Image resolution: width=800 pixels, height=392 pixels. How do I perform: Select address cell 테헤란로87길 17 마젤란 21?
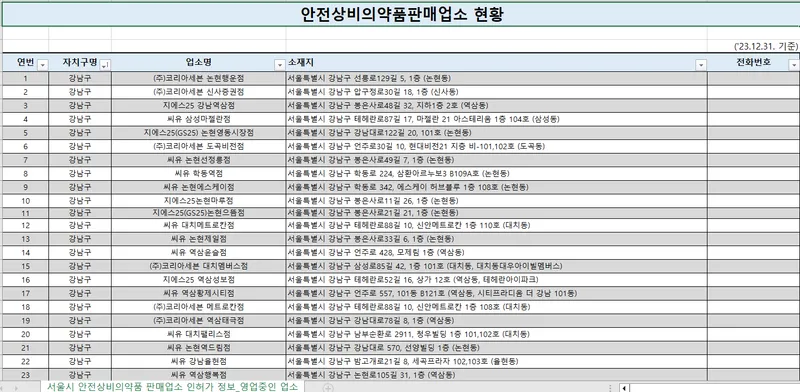click(x=496, y=119)
